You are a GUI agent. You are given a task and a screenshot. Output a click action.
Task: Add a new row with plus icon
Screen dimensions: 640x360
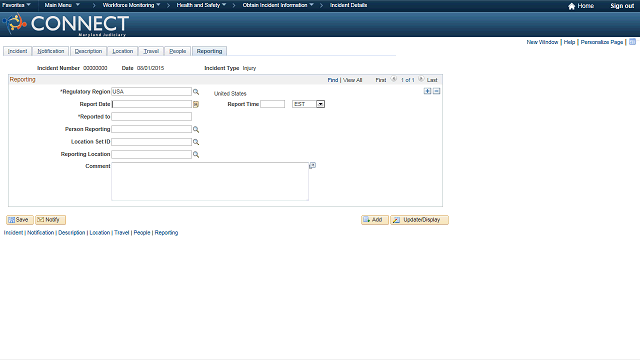coord(427,91)
